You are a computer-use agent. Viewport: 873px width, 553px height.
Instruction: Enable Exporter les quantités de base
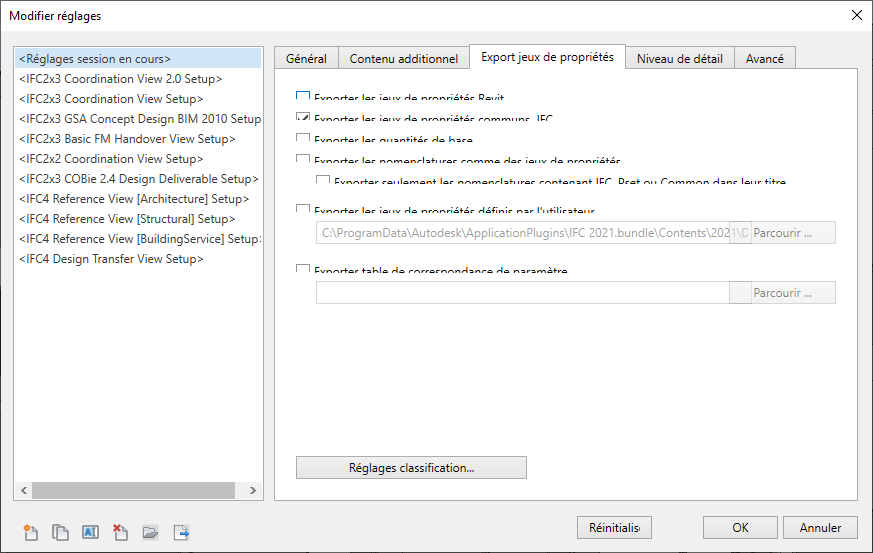point(303,138)
